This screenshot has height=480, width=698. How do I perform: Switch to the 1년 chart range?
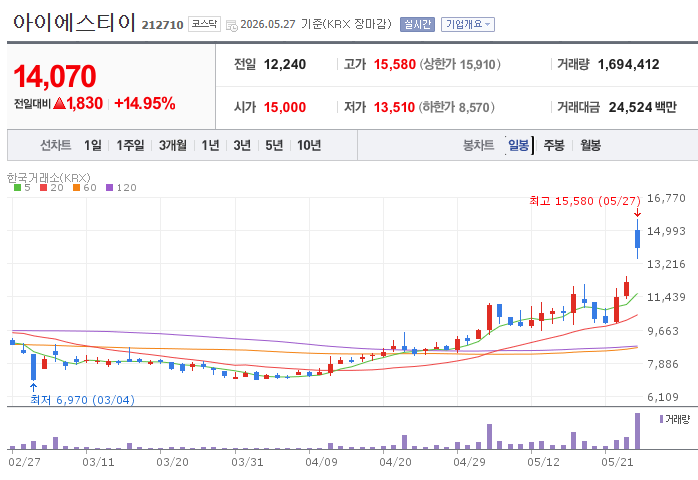(x=210, y=145)
